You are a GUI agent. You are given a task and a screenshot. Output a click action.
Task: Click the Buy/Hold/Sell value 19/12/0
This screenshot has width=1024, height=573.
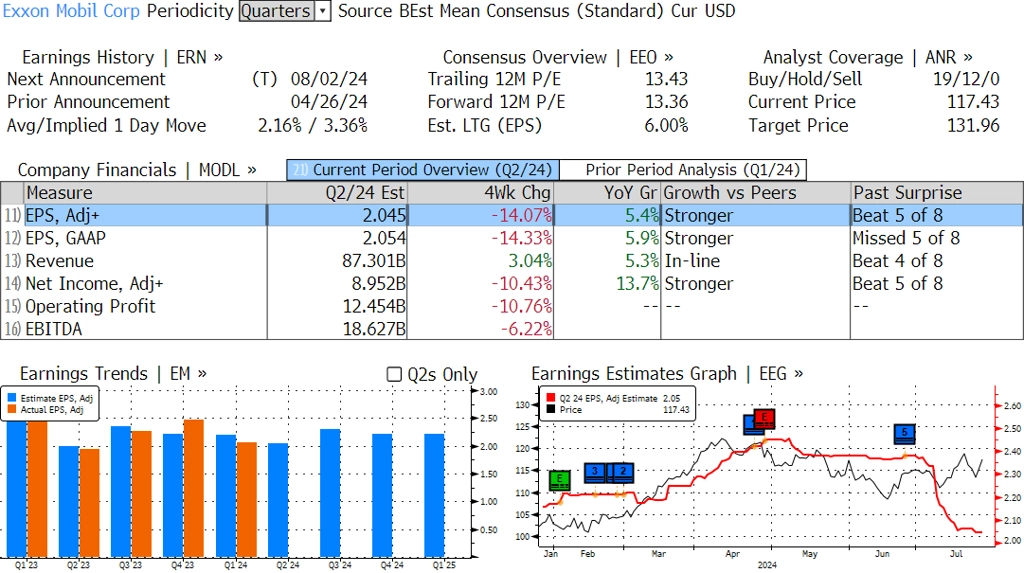tap(966, 80)
